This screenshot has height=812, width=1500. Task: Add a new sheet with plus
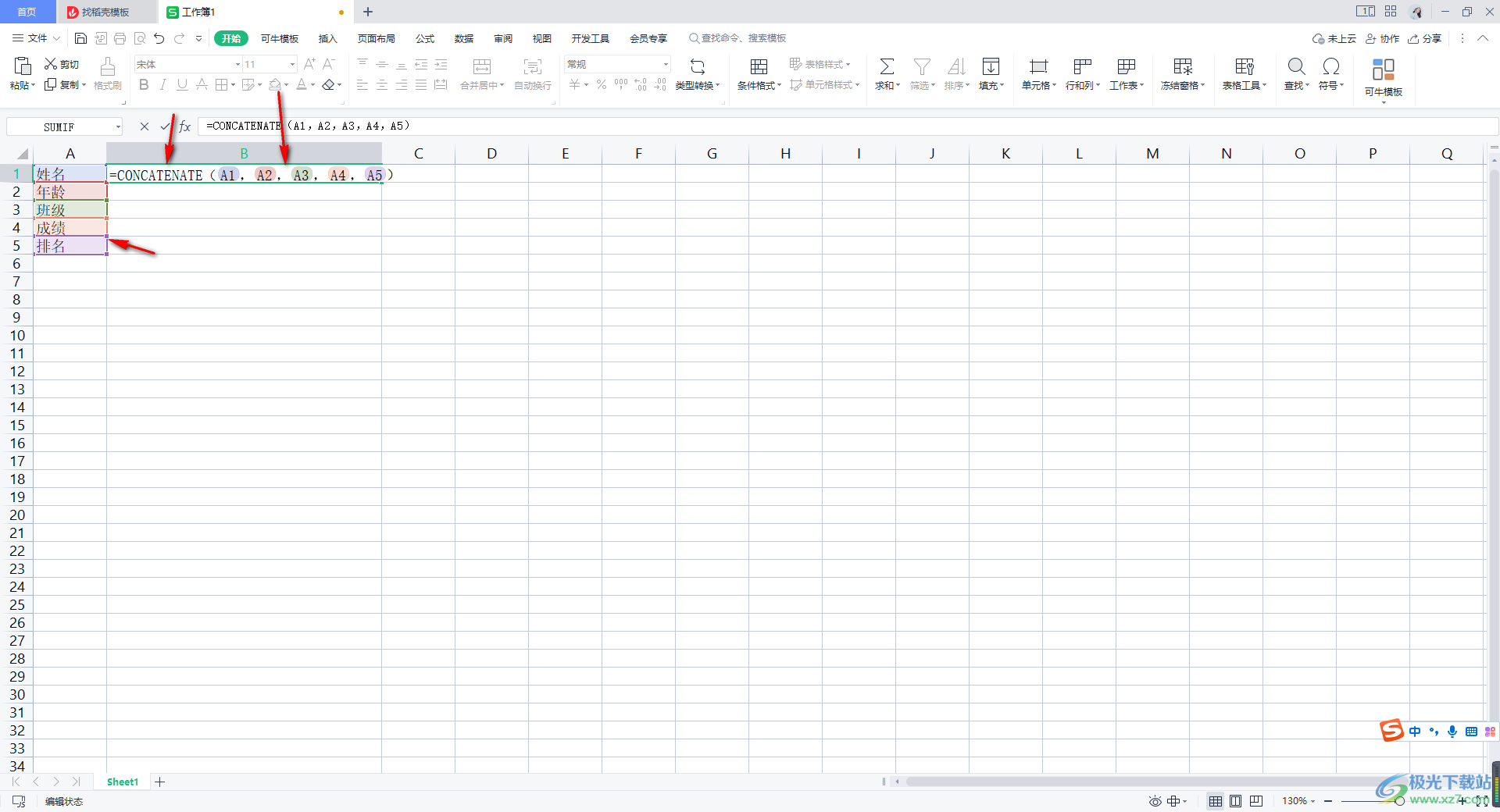pyautogui.click(x=160, y=782)
